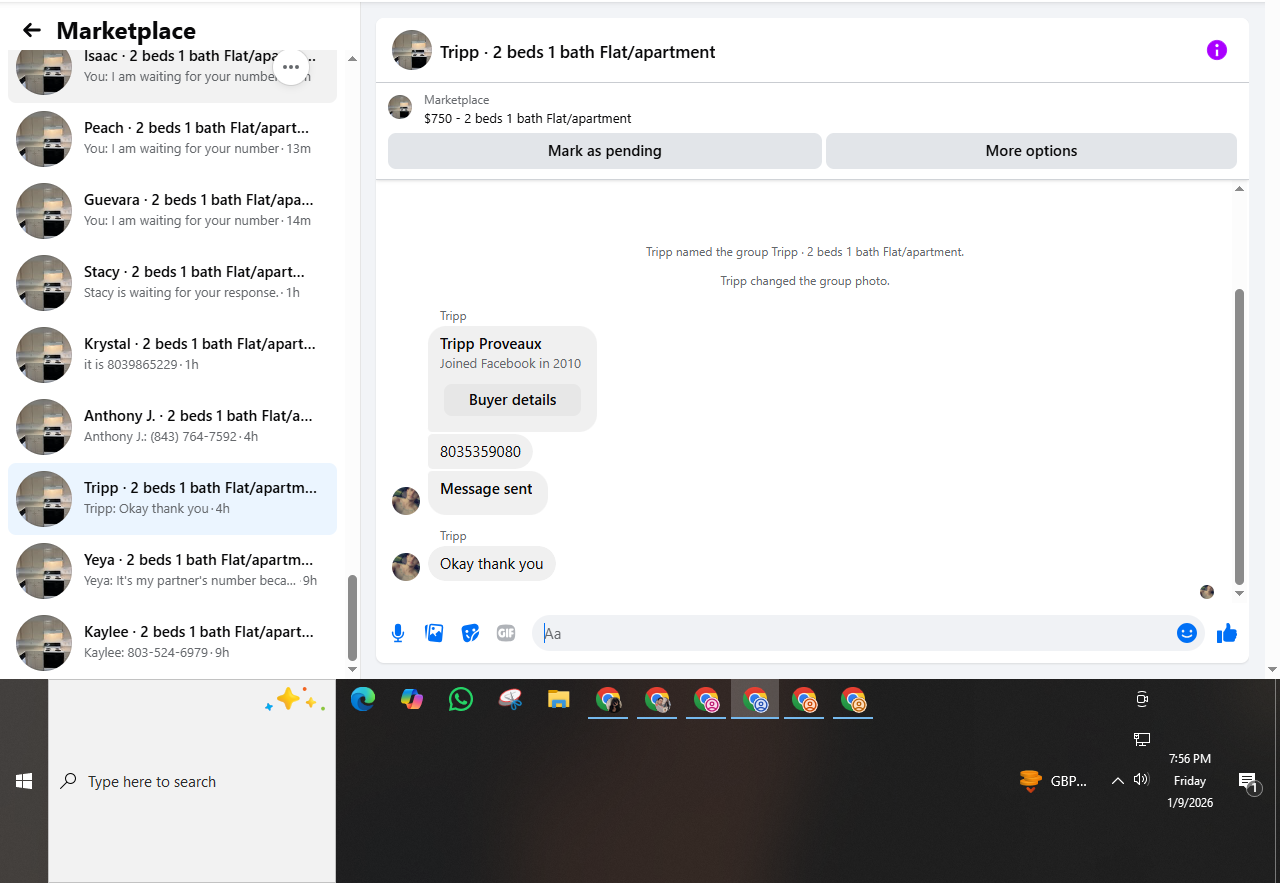This screenshot has height=883, width=1280.
Task: Open conversation information with the purple info icon
Action: pyautogui.click(x=1217, y=50)
